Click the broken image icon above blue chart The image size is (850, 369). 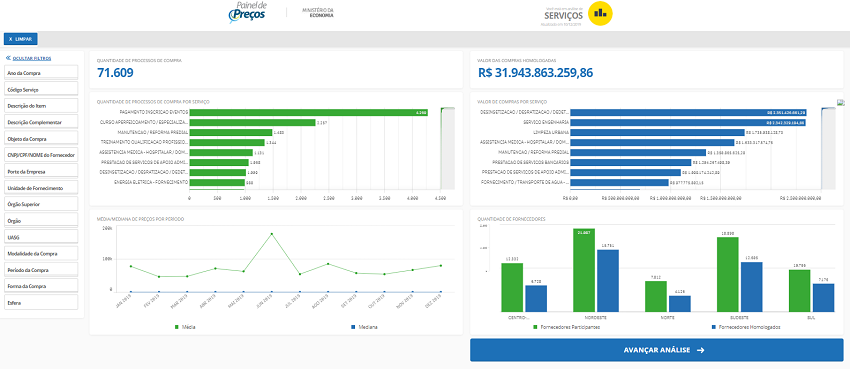841,102
